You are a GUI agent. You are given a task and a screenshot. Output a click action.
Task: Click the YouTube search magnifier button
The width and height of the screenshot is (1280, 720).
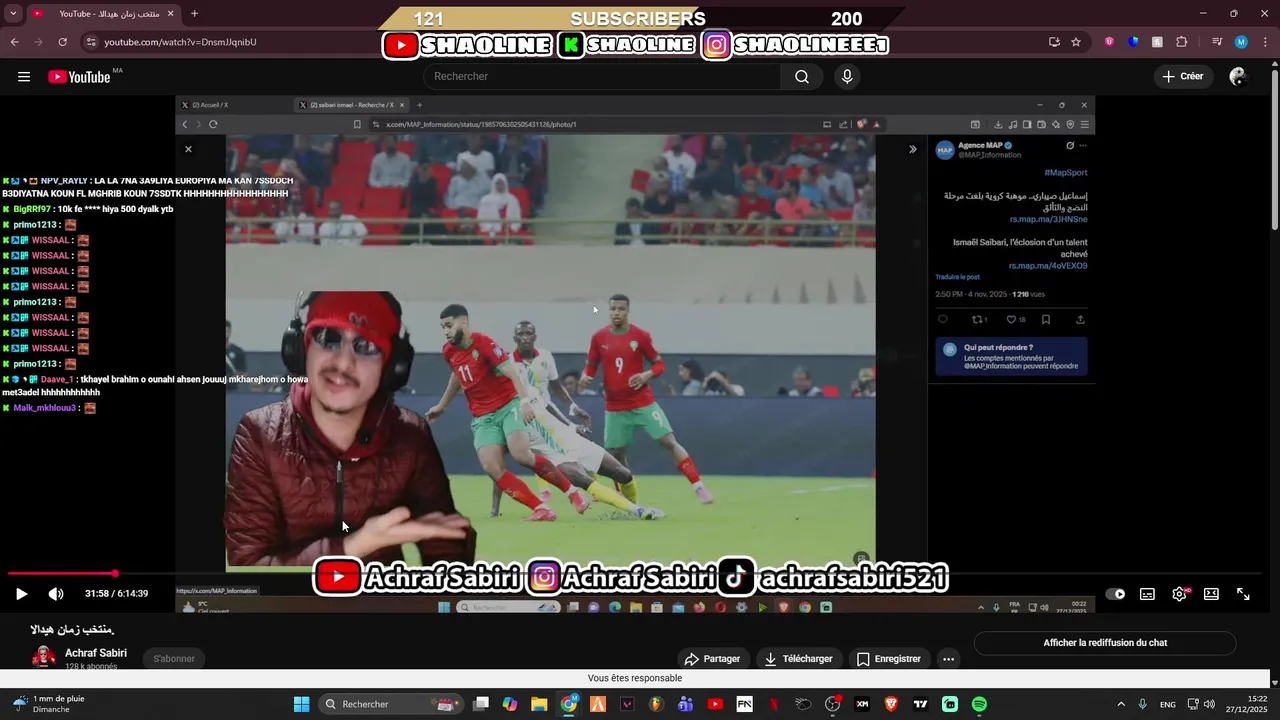tap(802, 77)
